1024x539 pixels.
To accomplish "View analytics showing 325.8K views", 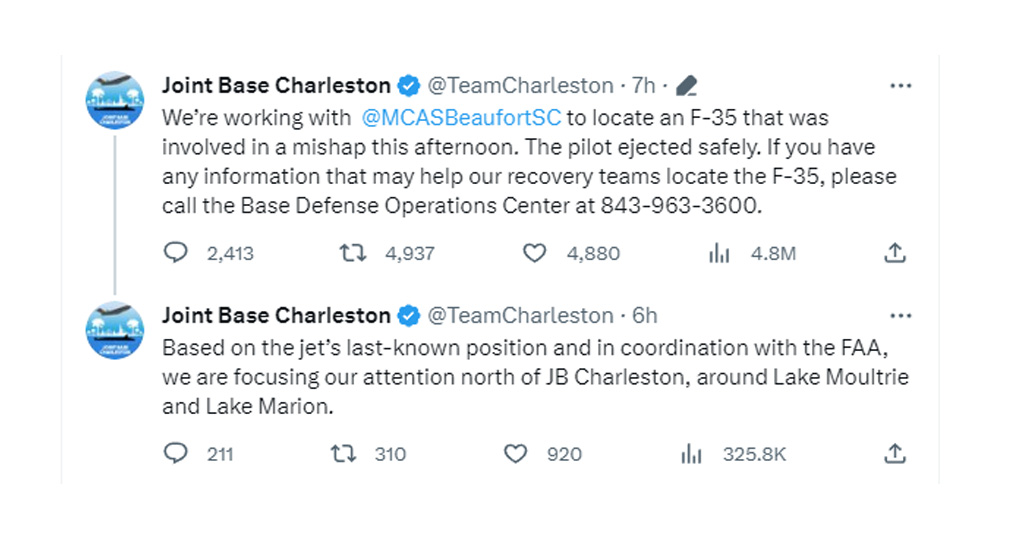I will 691,454.
